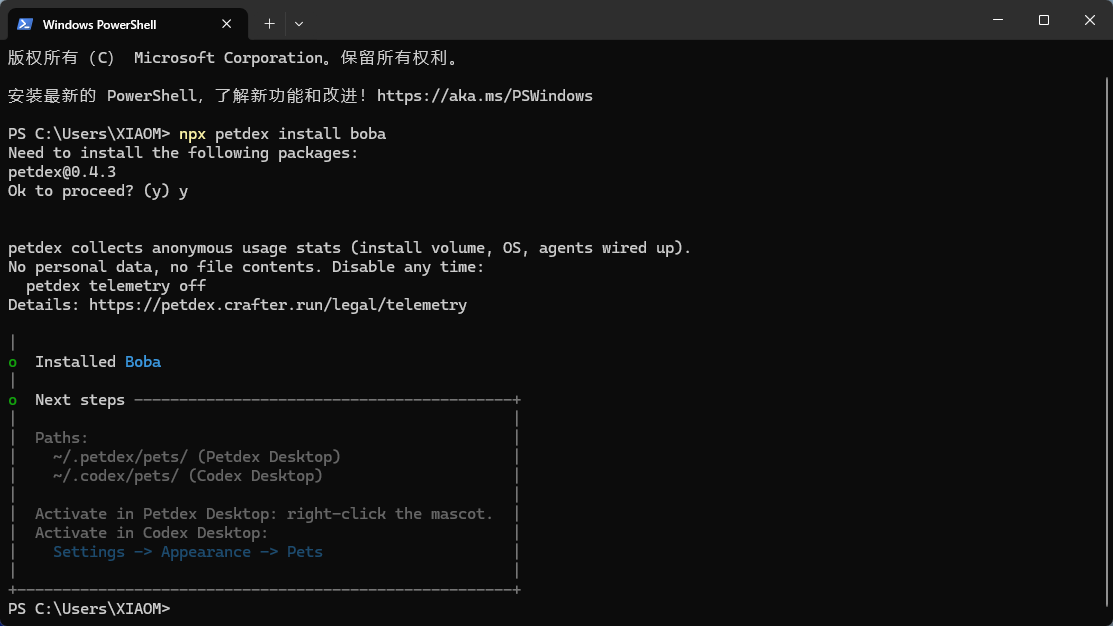Click the 'petdex telemetry off' line
Screen dimensions: 1113x626
pos(116,286)
